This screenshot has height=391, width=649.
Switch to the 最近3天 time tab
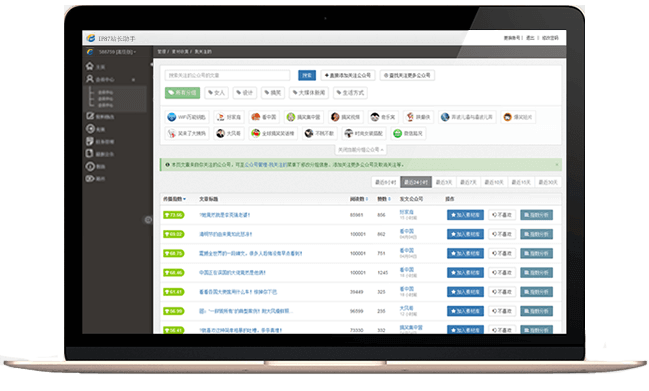pos(444,182)
